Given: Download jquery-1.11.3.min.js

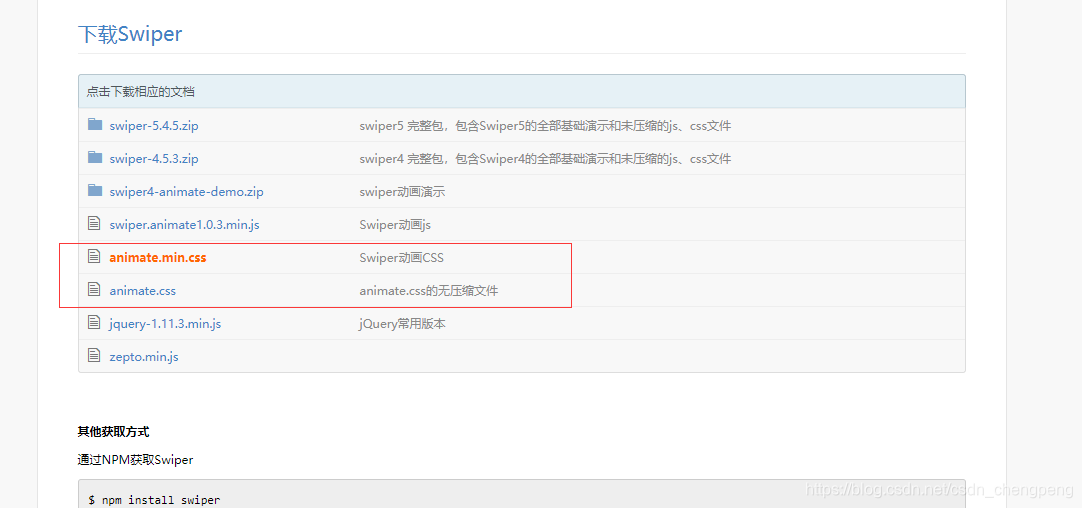Looking at the screenshot, I should tap(166, 324).
